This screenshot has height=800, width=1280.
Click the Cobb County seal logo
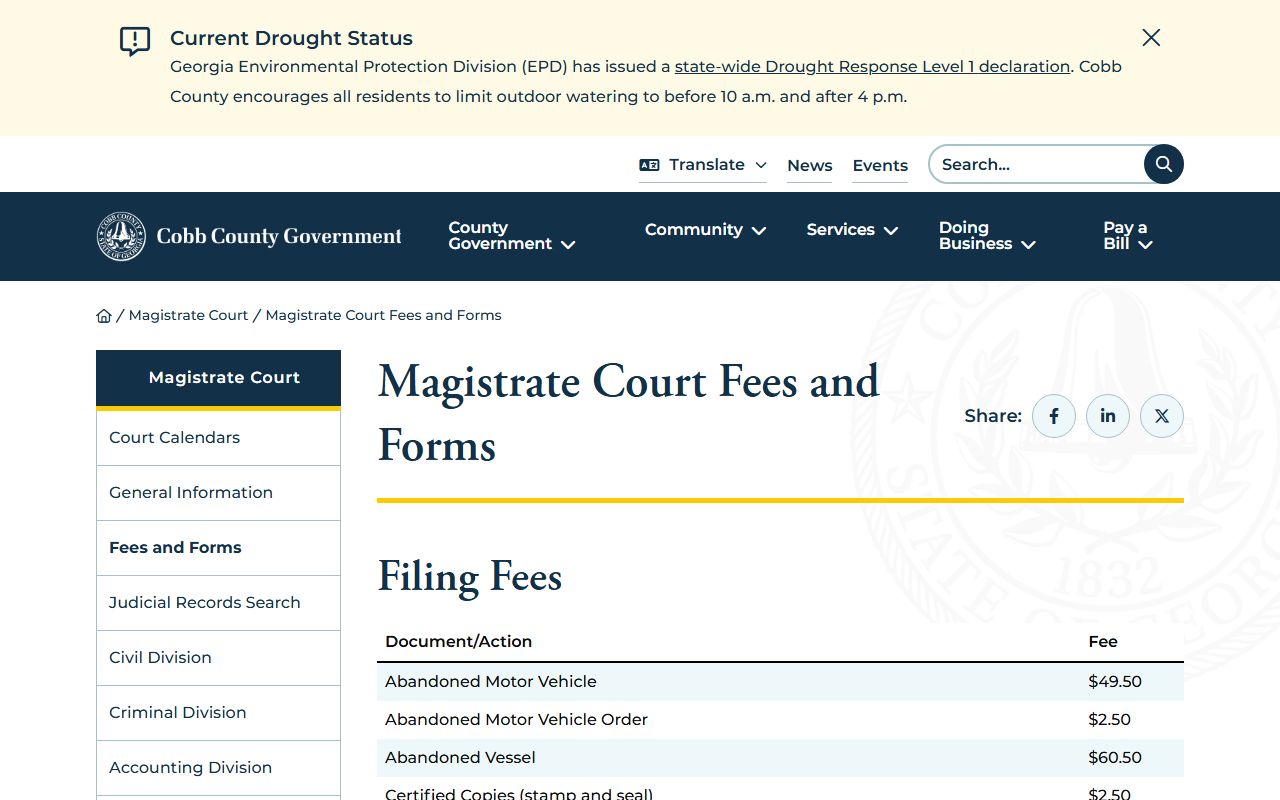click(x=121, y=236)
